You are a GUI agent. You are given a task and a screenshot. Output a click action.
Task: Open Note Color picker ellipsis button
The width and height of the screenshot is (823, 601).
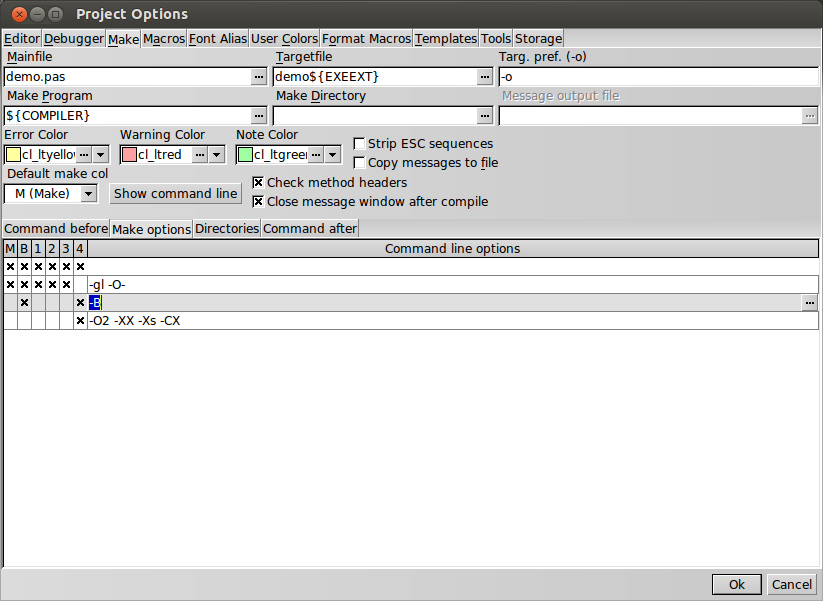pos(316,155)
